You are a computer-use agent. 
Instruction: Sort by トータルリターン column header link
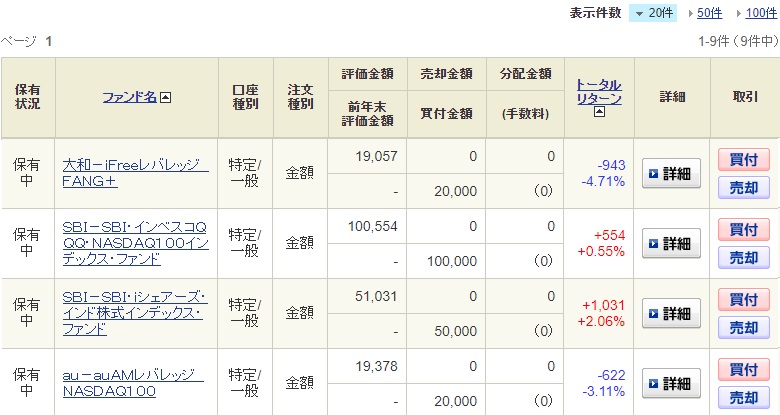(599, 92)
